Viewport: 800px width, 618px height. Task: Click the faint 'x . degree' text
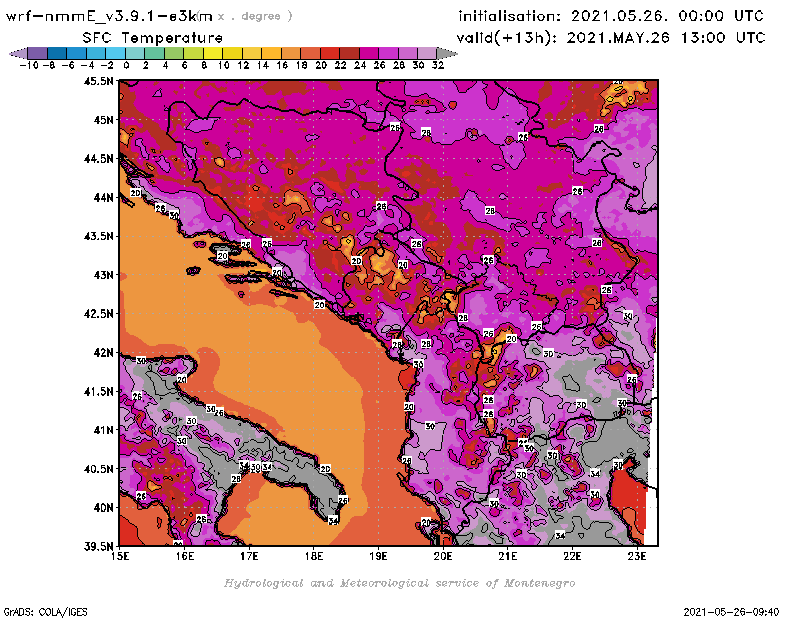click(254, 16)
